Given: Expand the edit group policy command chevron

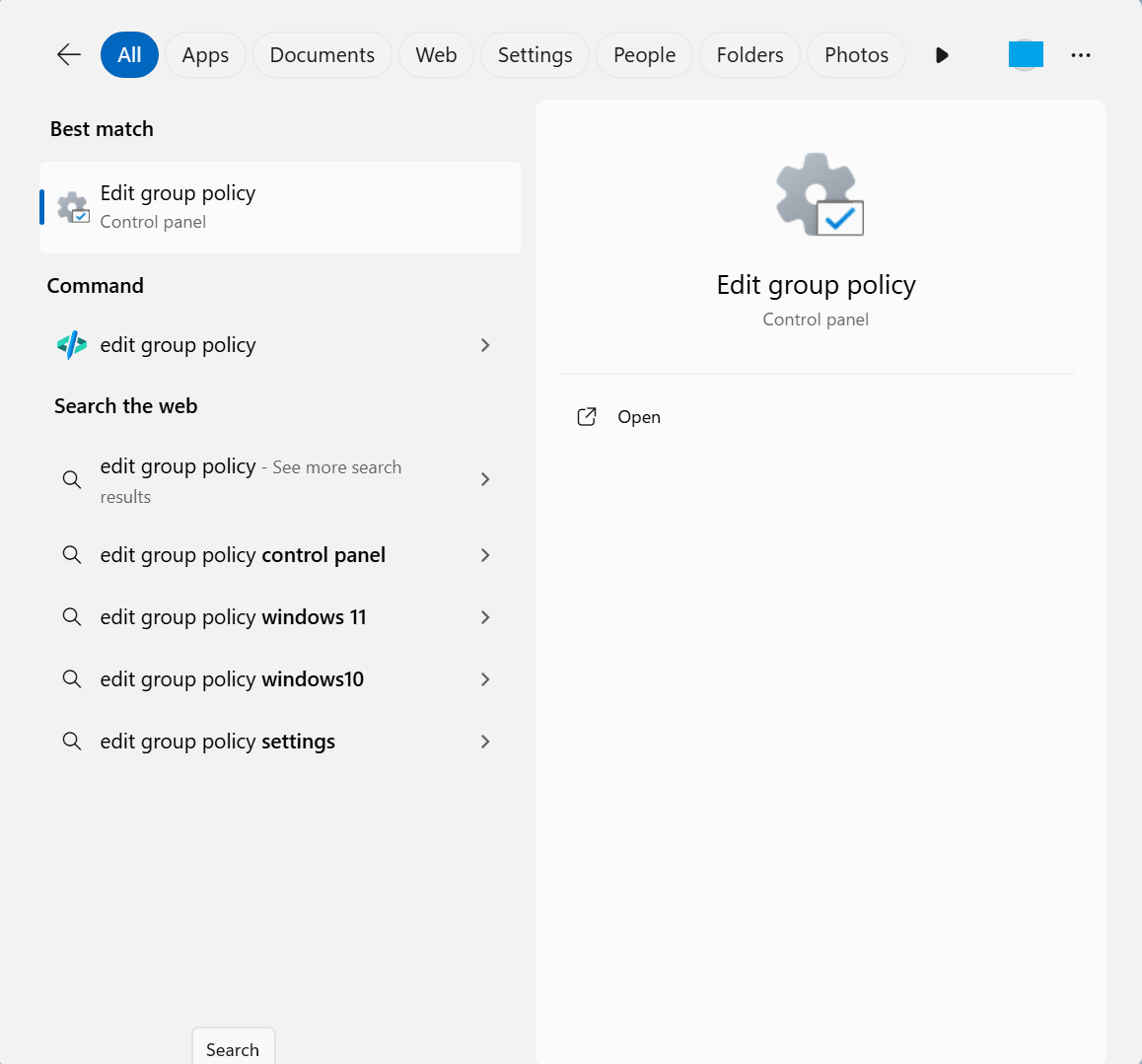Looking at the screenshot, I should click(x=485, y=345).
